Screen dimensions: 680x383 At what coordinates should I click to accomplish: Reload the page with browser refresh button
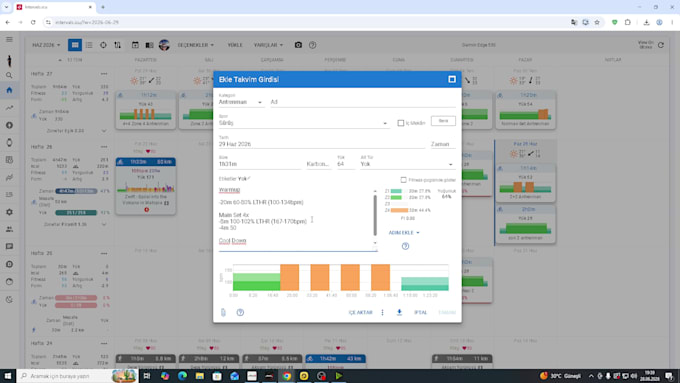pos(33,22)
